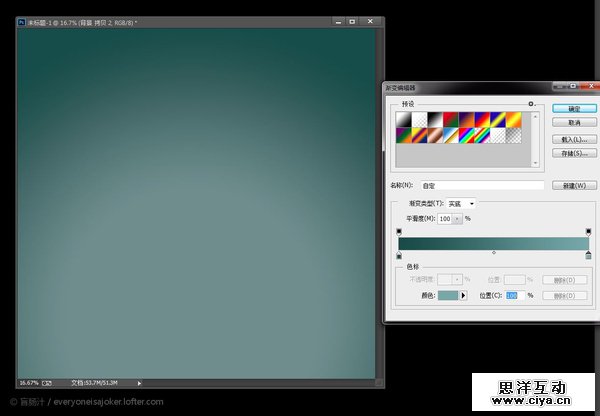This screenshot has height=416, width=600.
Task: Select the right opacity stop
Action: point(588,232)
